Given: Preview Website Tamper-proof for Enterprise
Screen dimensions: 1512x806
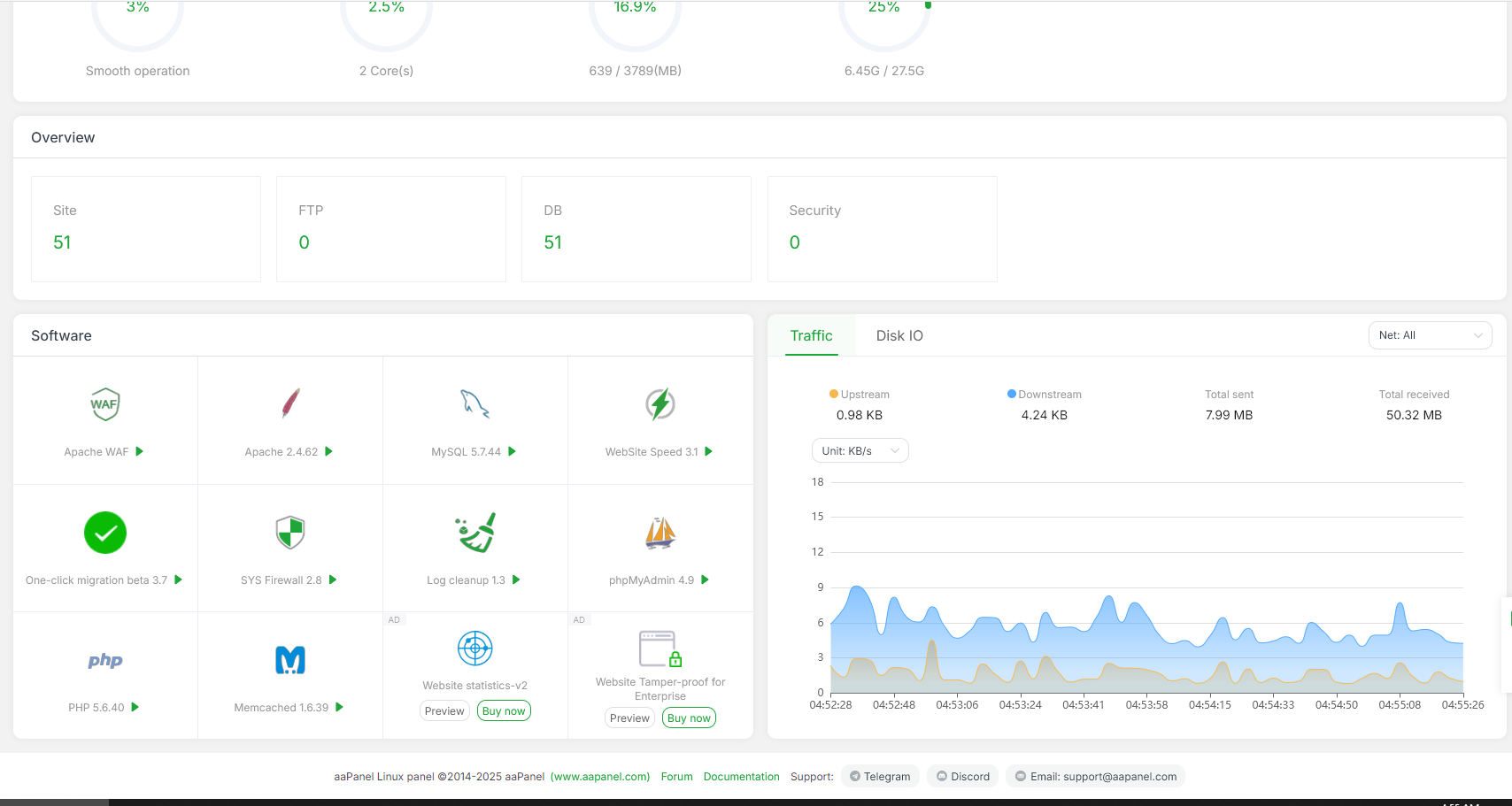Looking at the screenshot, I should [629, 718].
